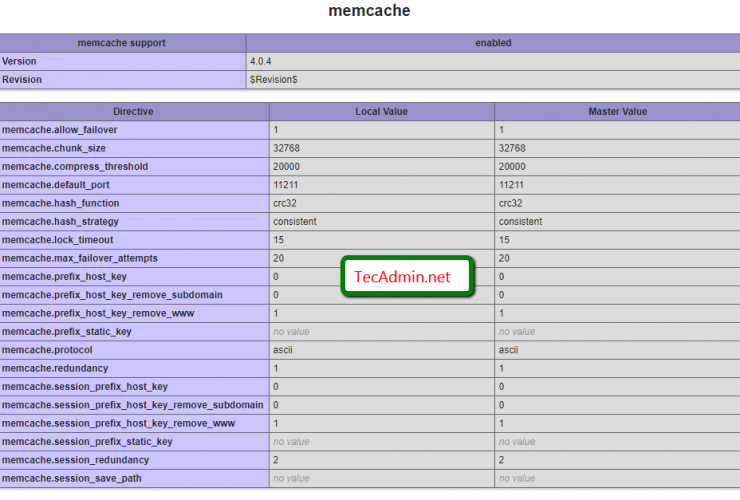Click the $Revision$ value cell
The height and width of the screenshot is (500, 740).
pos(273,79)
